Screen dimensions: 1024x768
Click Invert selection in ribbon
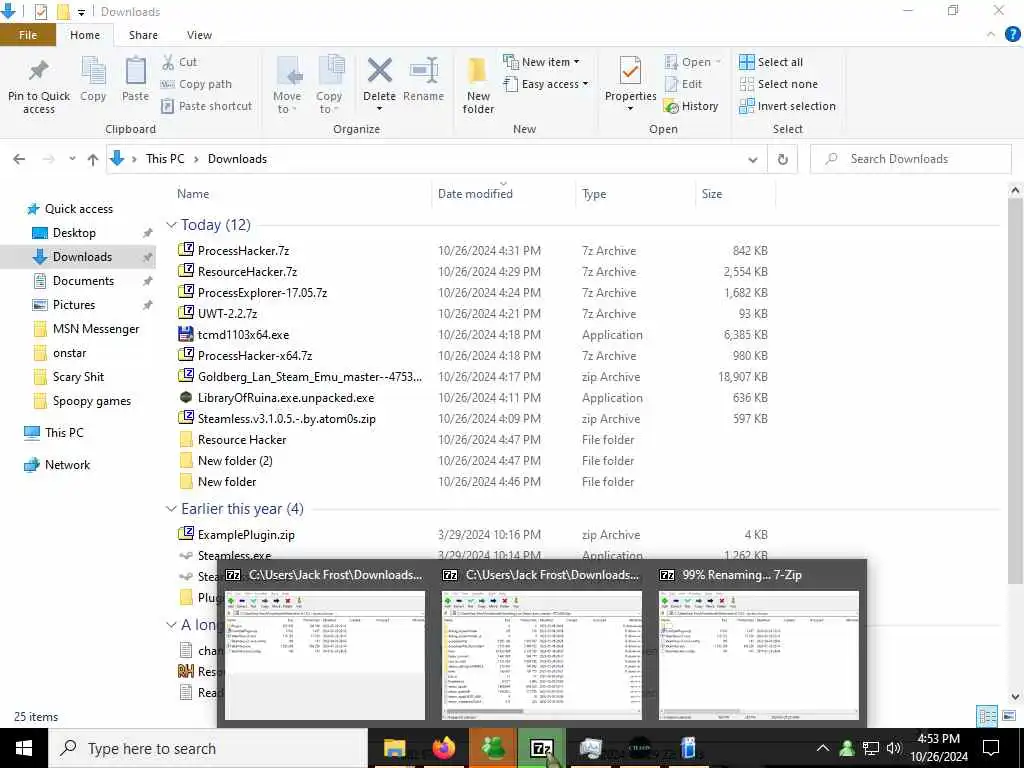click(787, 106)
